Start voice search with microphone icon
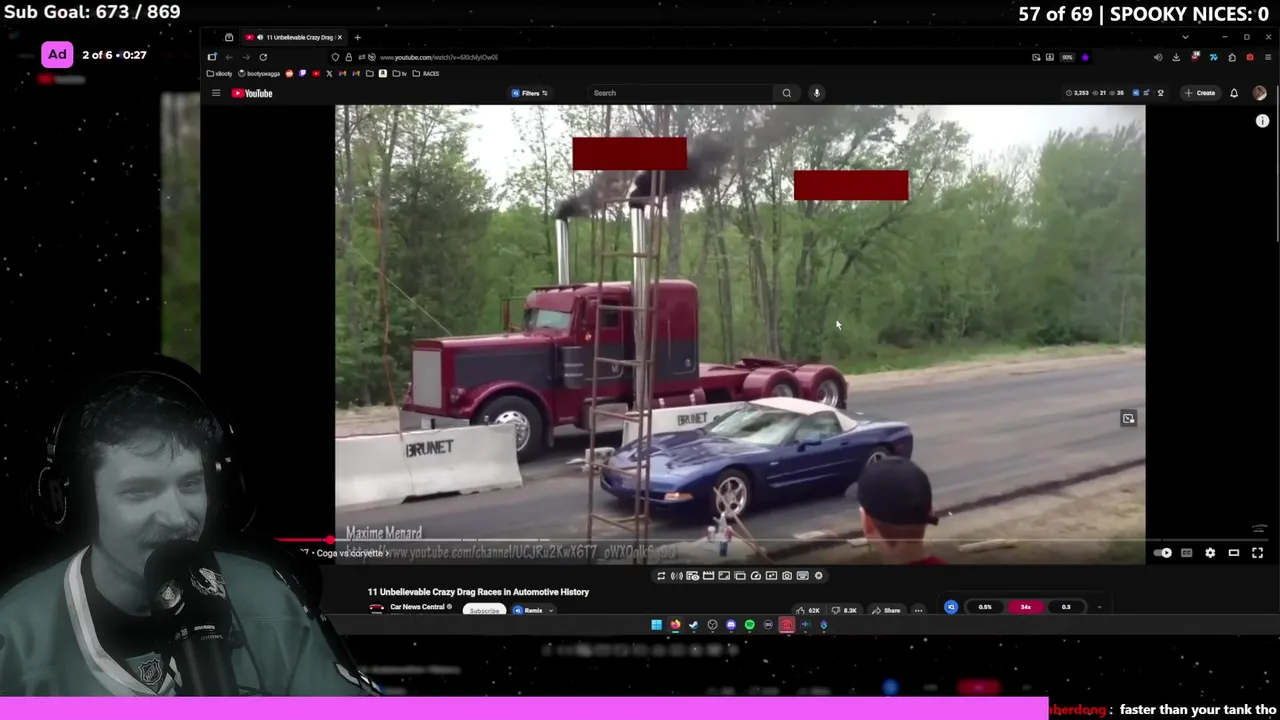 [816, 93]
